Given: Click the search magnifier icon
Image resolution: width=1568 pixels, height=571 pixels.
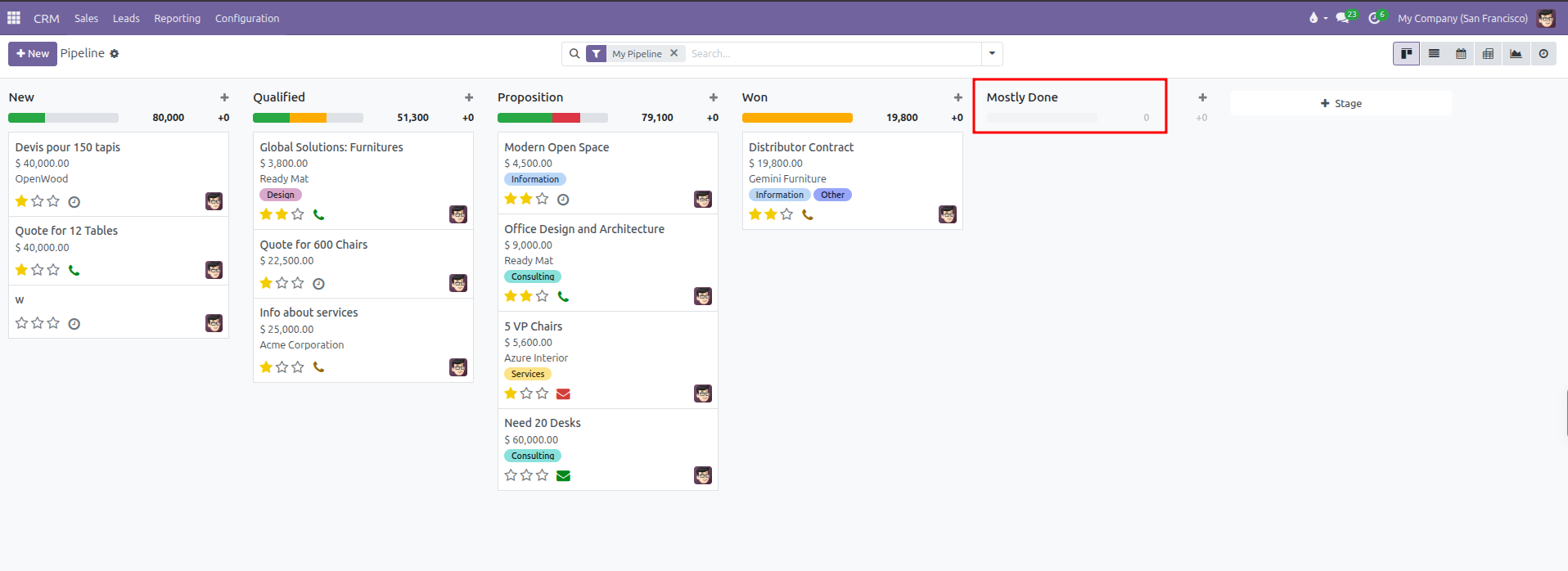Looking at the screenshot, I should coord(574,54).
